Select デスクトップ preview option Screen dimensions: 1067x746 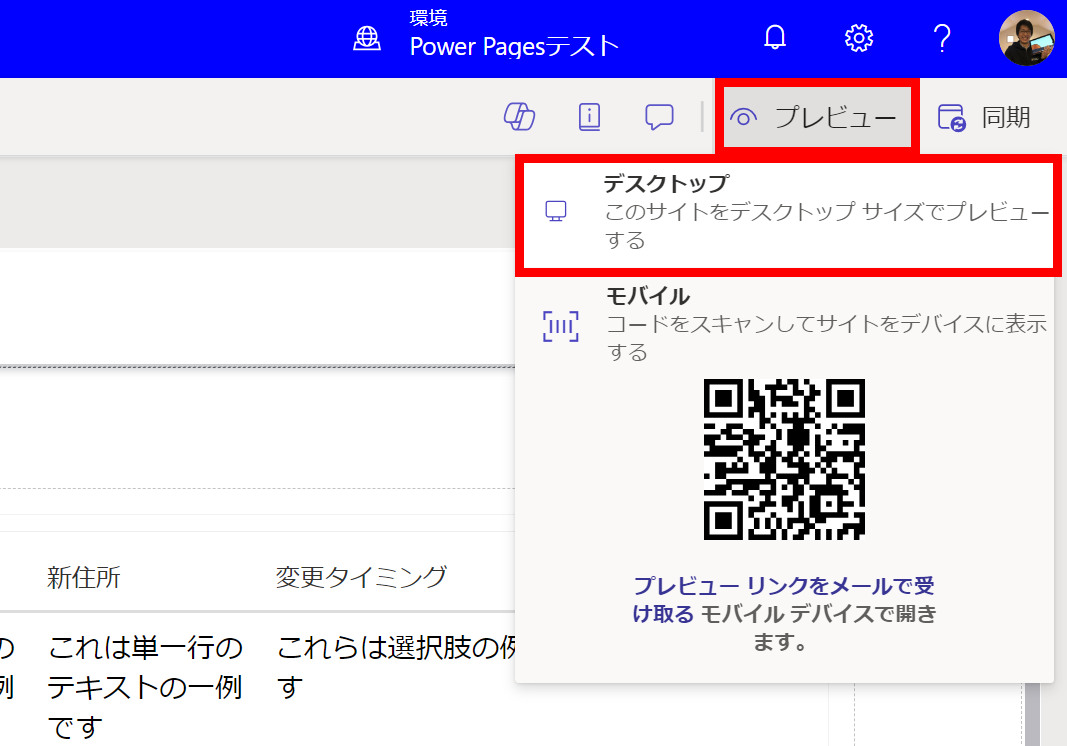click(x=789, y=213)
